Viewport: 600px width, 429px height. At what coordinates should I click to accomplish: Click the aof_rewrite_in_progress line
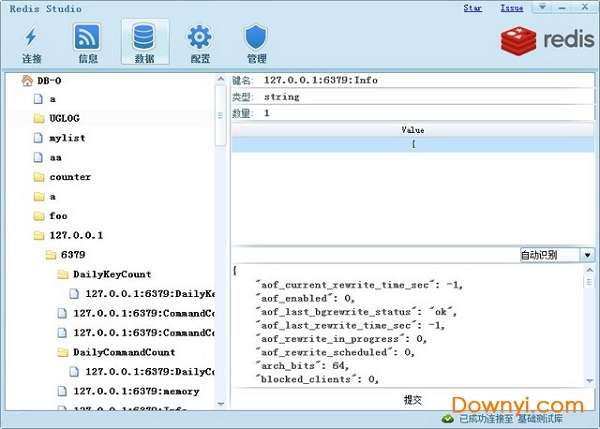coord(342,339)
